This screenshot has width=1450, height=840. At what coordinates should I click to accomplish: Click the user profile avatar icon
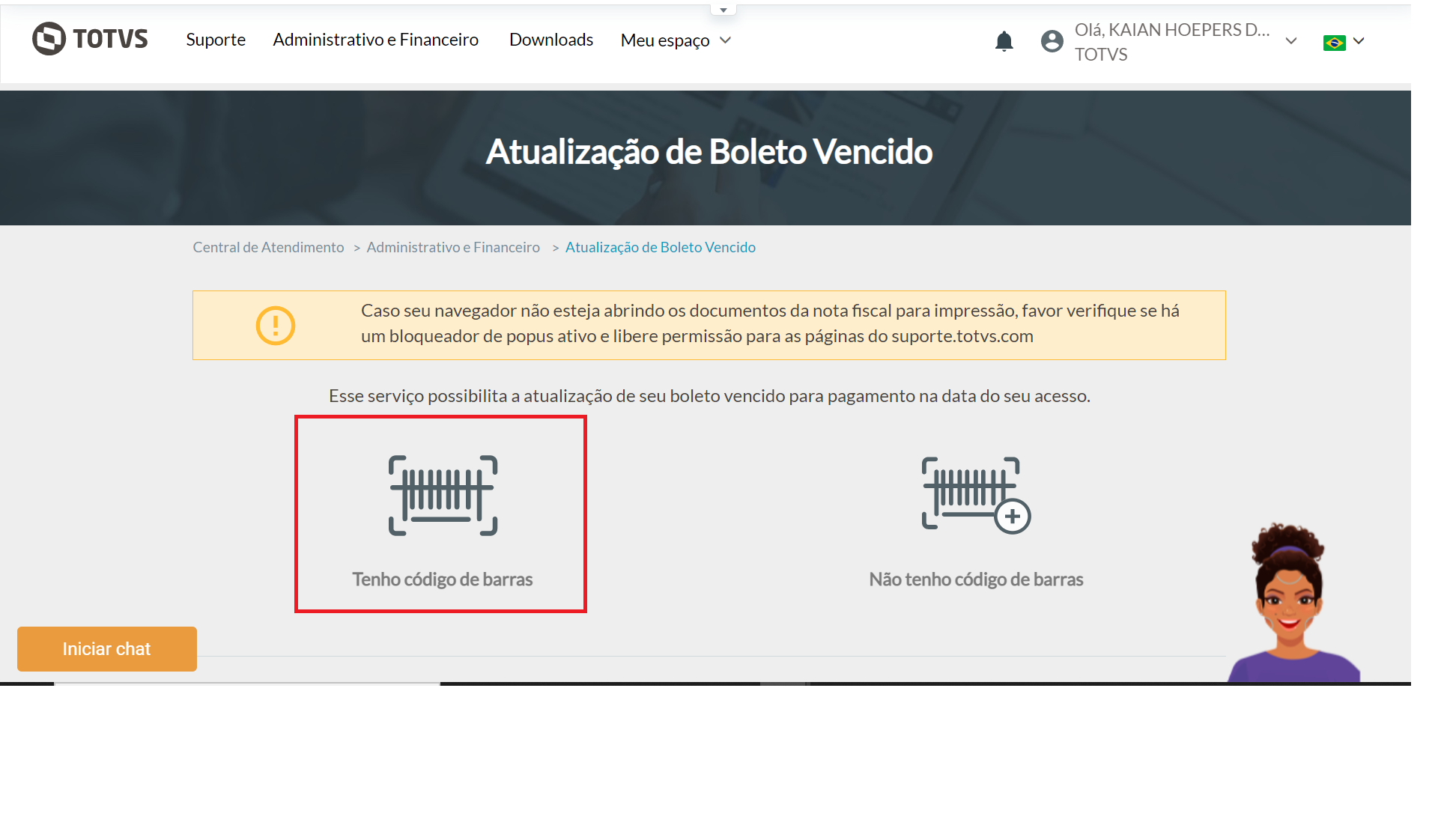[x=1052, y=41]
